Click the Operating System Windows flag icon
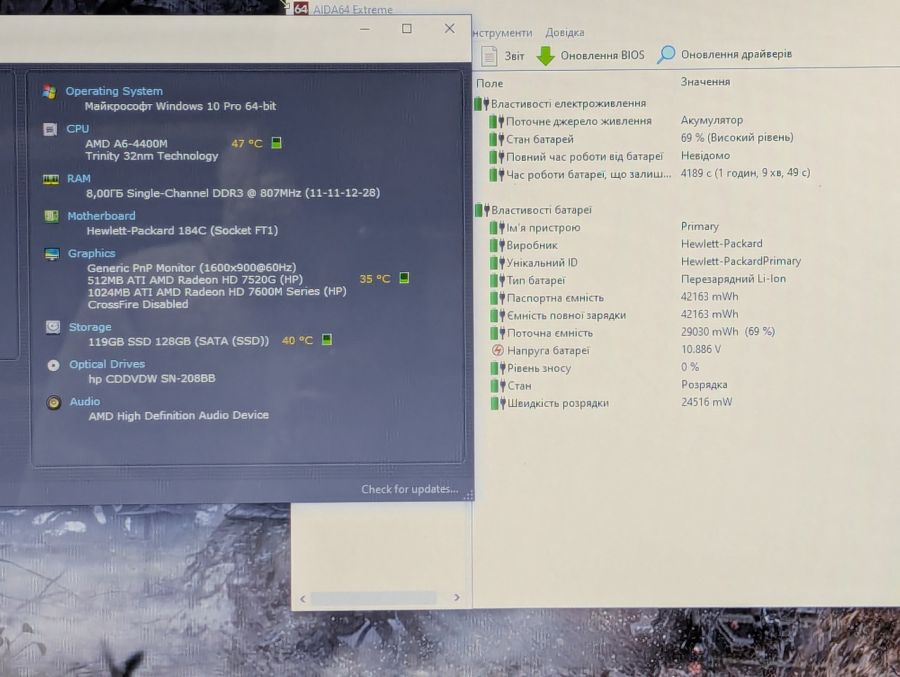 [x=49, y=92]
